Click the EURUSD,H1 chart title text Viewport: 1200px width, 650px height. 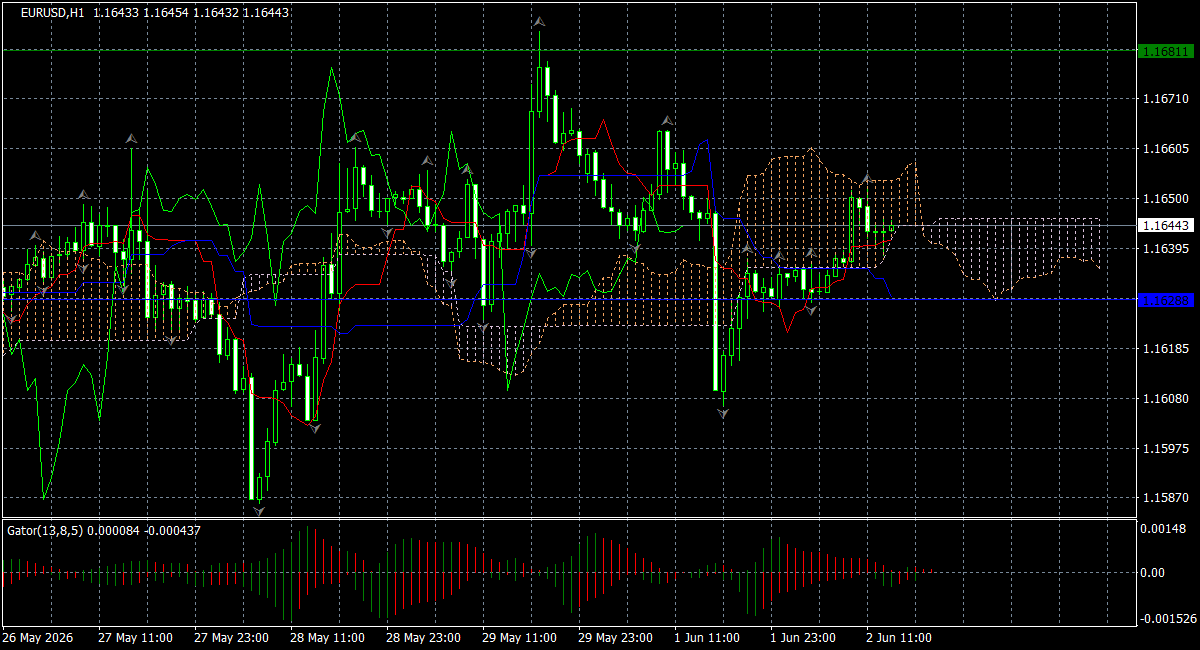click(52, 12)
